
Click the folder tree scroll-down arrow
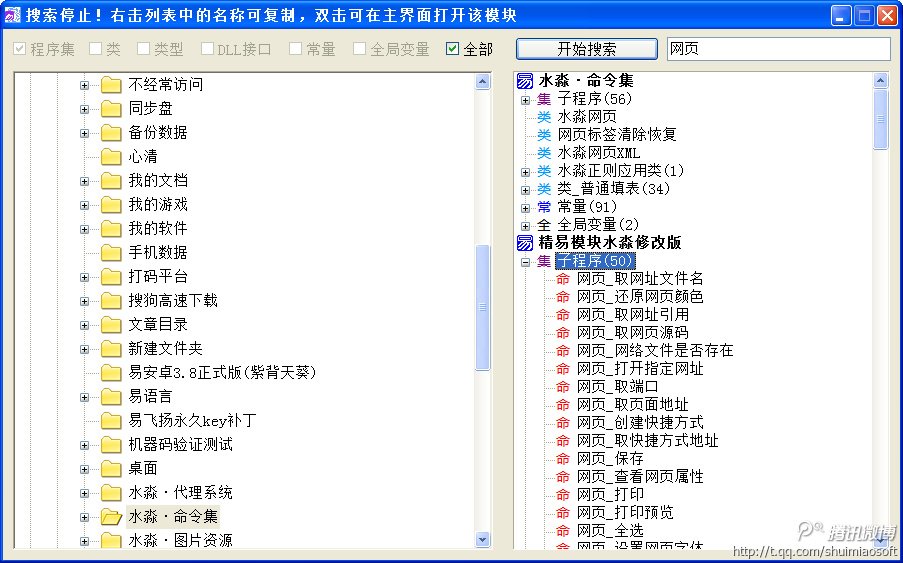[x=483, y=539]
